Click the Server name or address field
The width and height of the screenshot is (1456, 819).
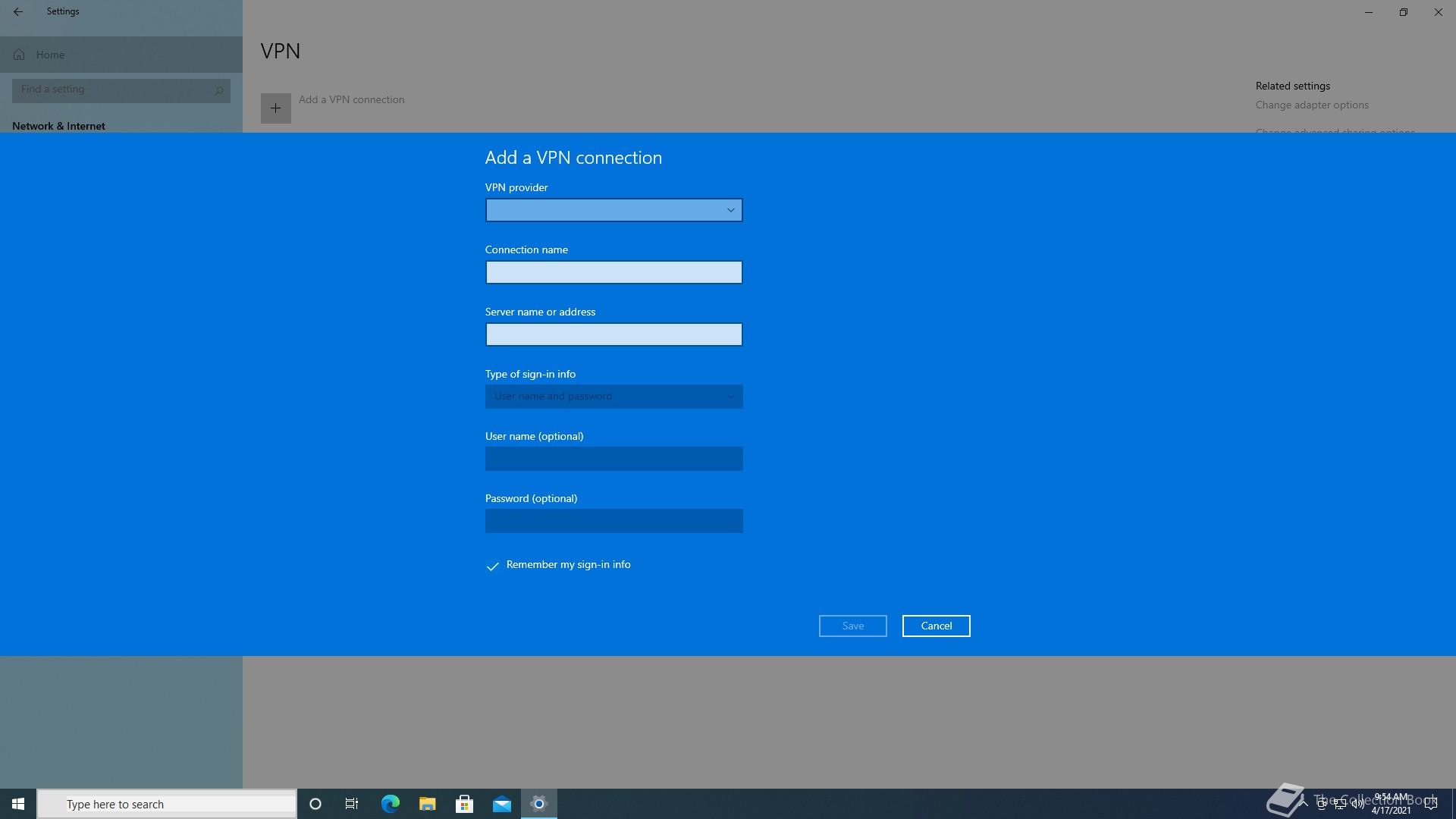613,334
